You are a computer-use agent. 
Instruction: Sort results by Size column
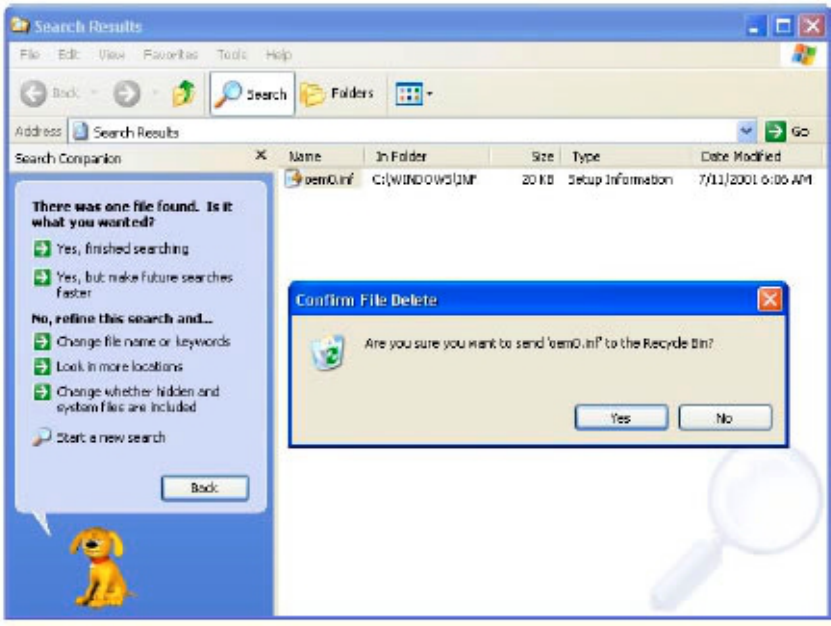click(x=526, y=156)
